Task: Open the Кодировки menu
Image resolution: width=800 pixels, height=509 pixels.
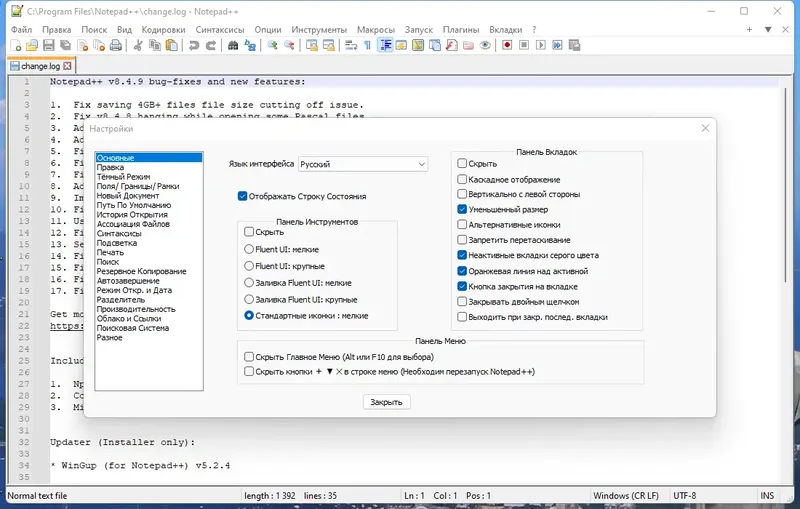Action: [x=163, y=30]
